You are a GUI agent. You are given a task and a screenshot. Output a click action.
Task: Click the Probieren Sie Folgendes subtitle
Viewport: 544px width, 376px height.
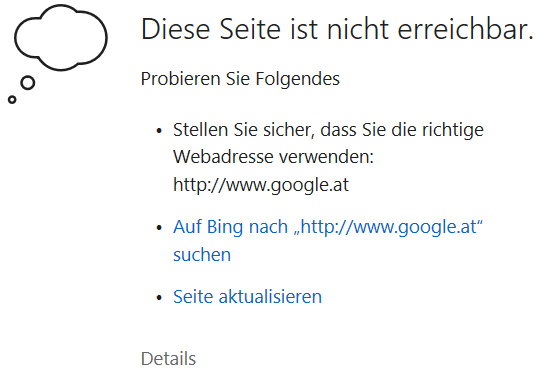[240, 79]
